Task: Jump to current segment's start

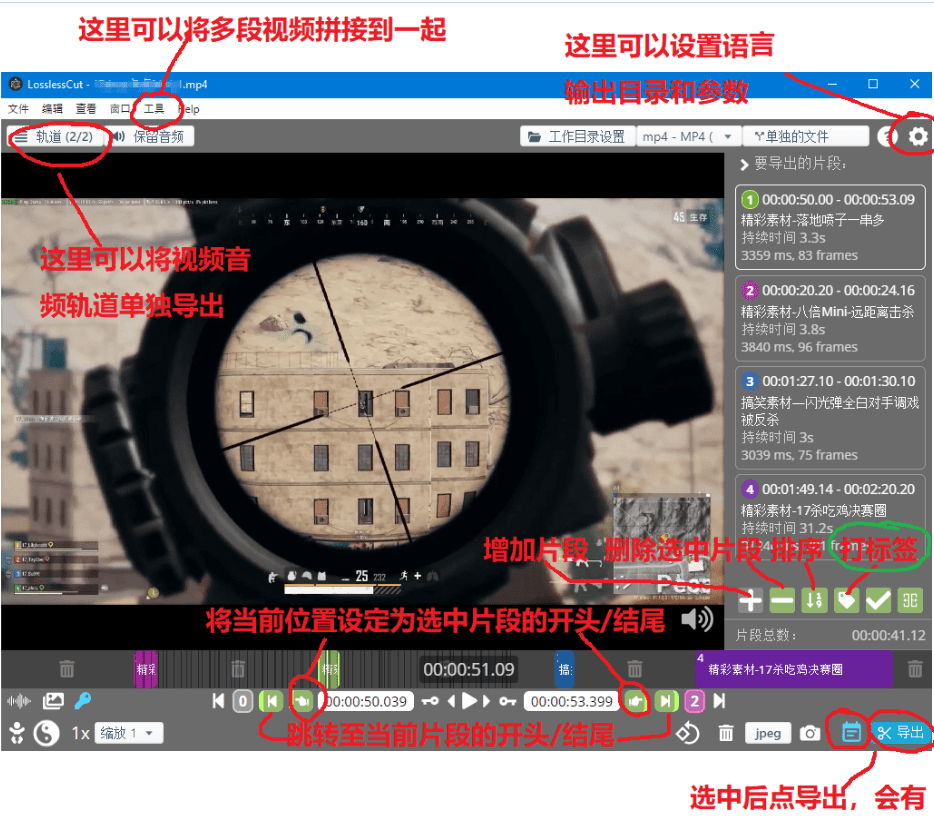Action: [271, 701]
